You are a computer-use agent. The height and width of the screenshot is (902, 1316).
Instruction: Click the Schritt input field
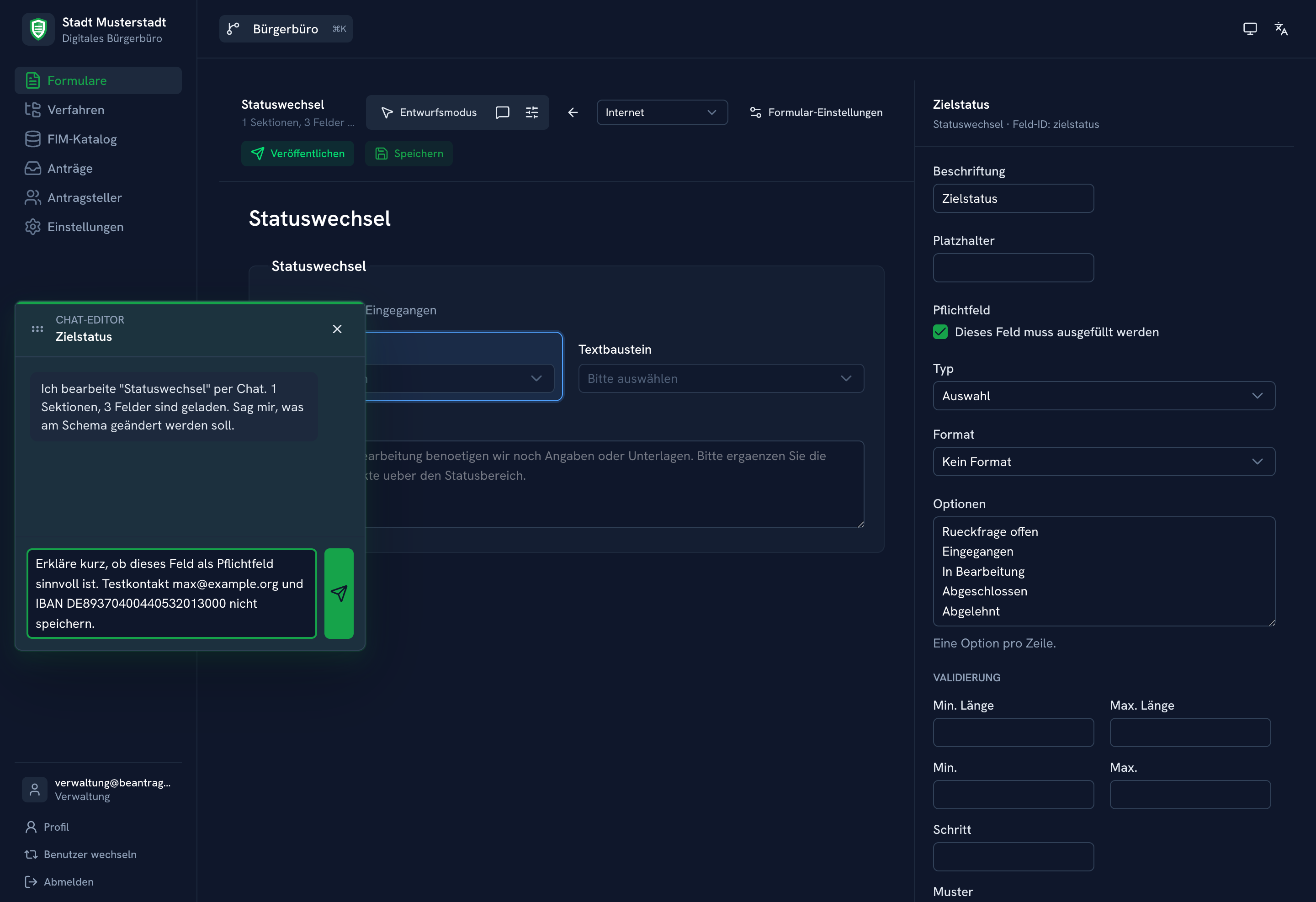[x=1013, y=856]
